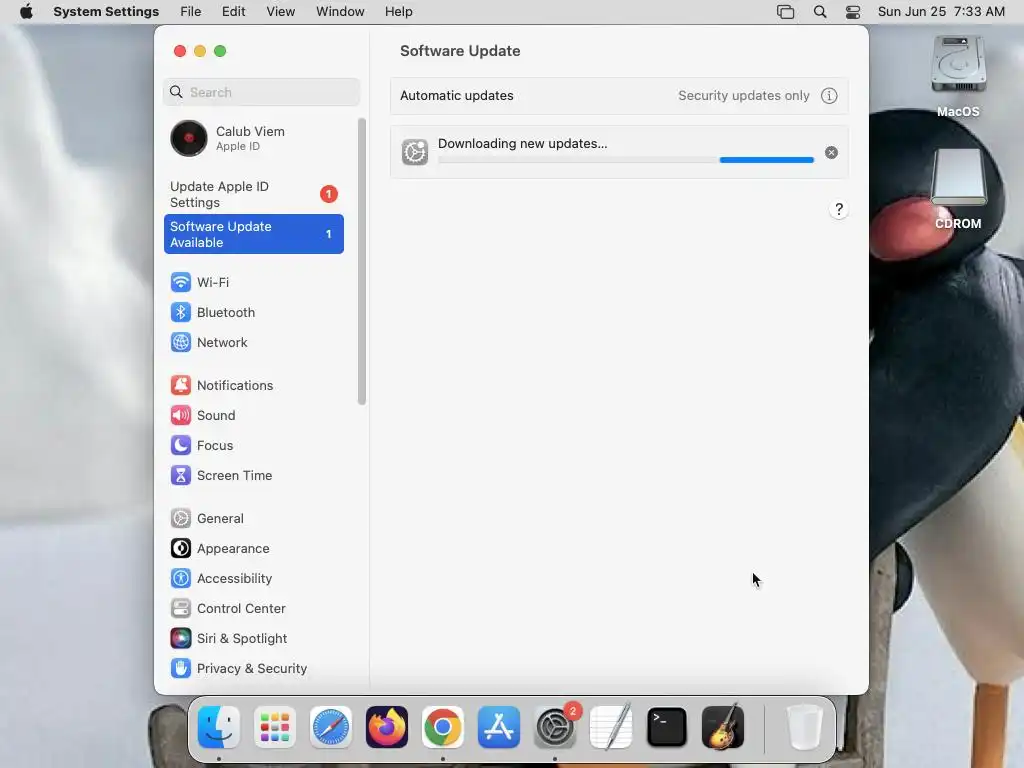The image size is (1024, 768).
Task: Open the View menu
Action: [x=280, y=12]
